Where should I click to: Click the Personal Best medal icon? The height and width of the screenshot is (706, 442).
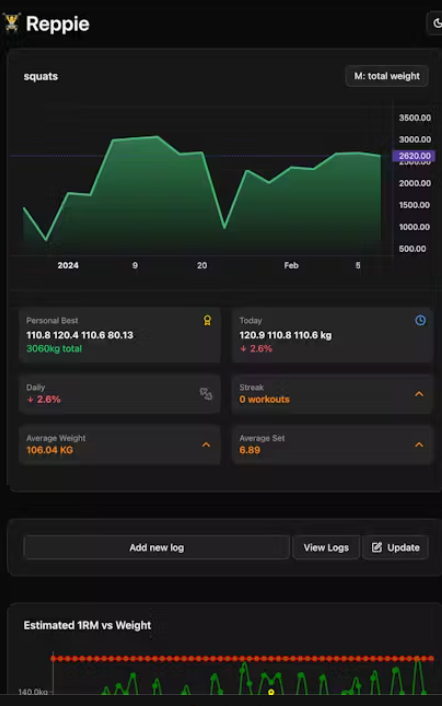click(207, 320)
